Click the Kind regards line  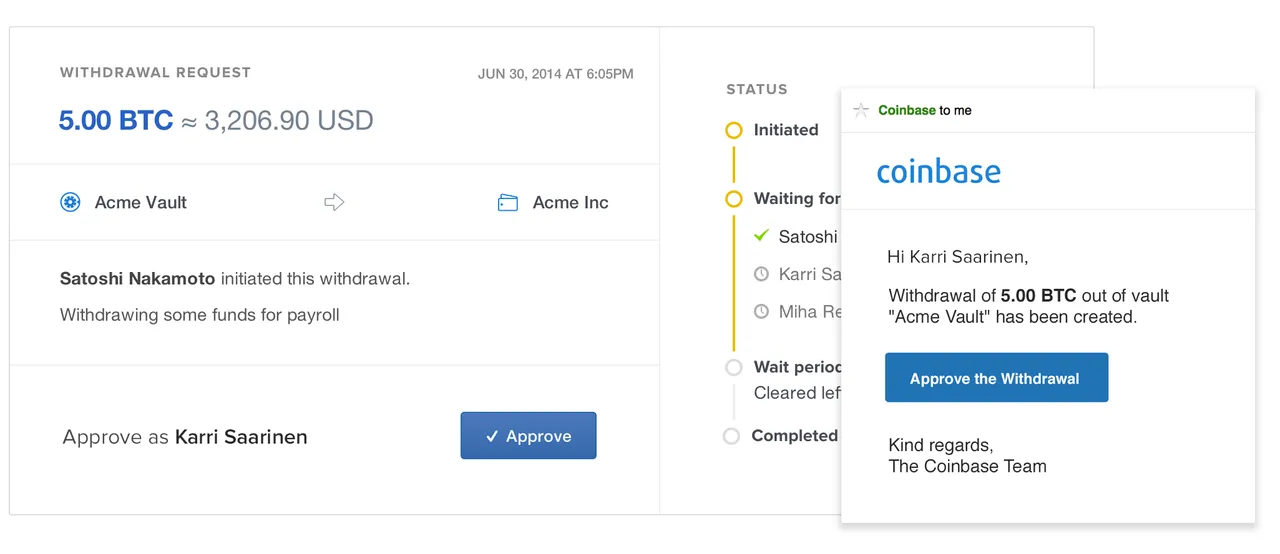click(941, 445)
